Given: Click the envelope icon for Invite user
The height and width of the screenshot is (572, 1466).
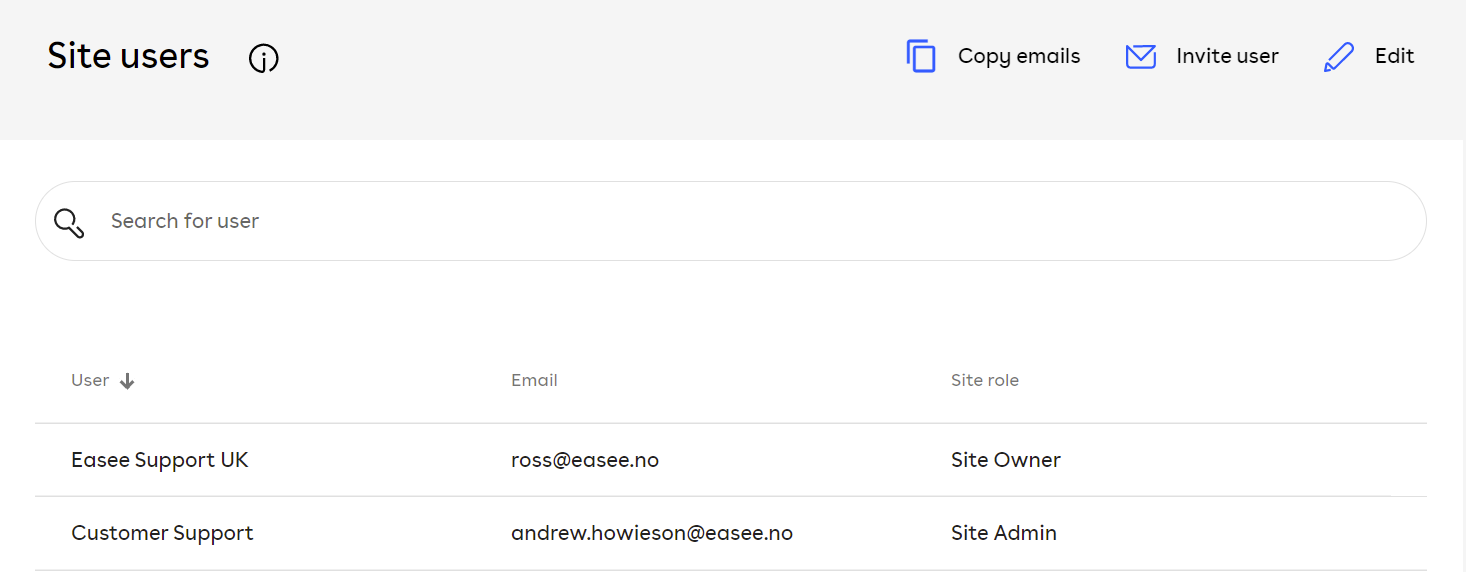Looking at the screenshot, I should coord(1141,56).
